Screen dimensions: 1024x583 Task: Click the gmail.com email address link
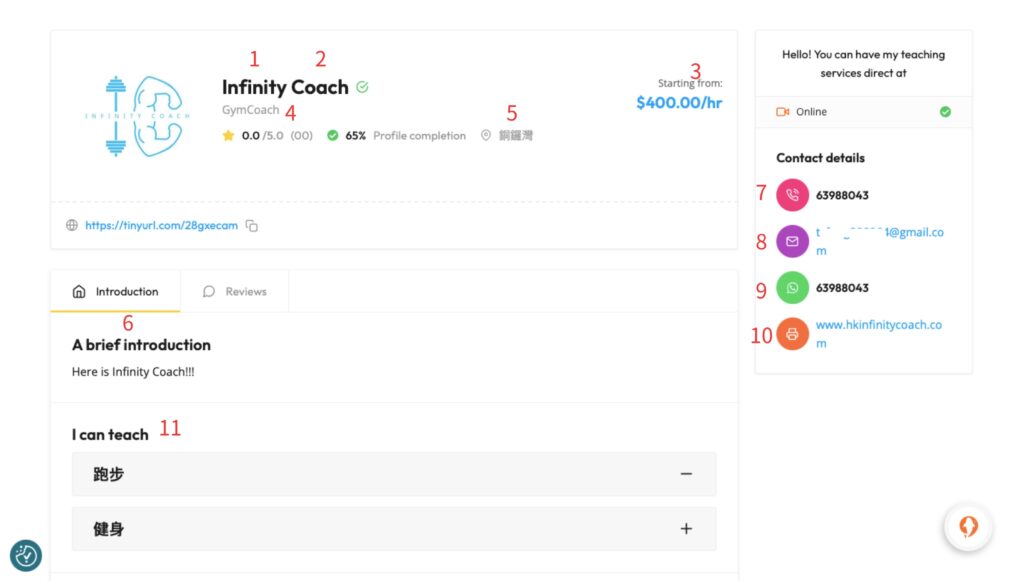tap(878, 233)
